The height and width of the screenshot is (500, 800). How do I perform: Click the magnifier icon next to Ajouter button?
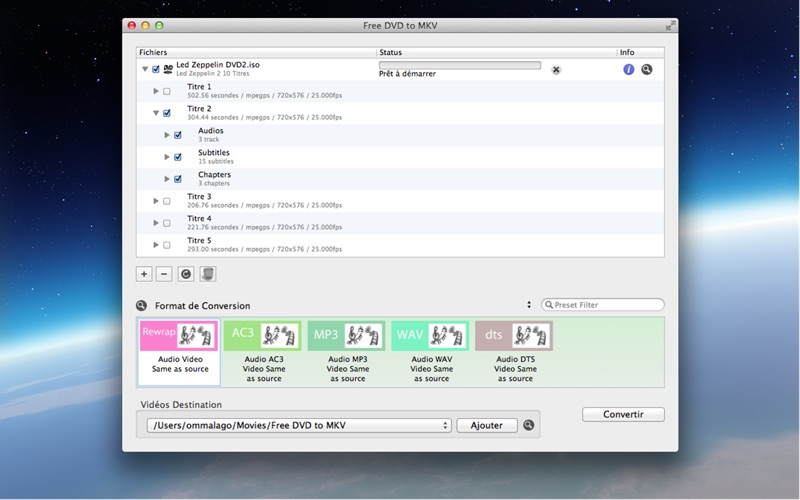click(x=529, y=424)
